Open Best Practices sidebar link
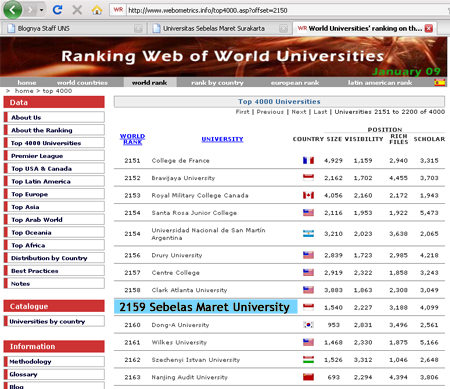This screenshot has width=450, height=389. click(x=54, y=271)
